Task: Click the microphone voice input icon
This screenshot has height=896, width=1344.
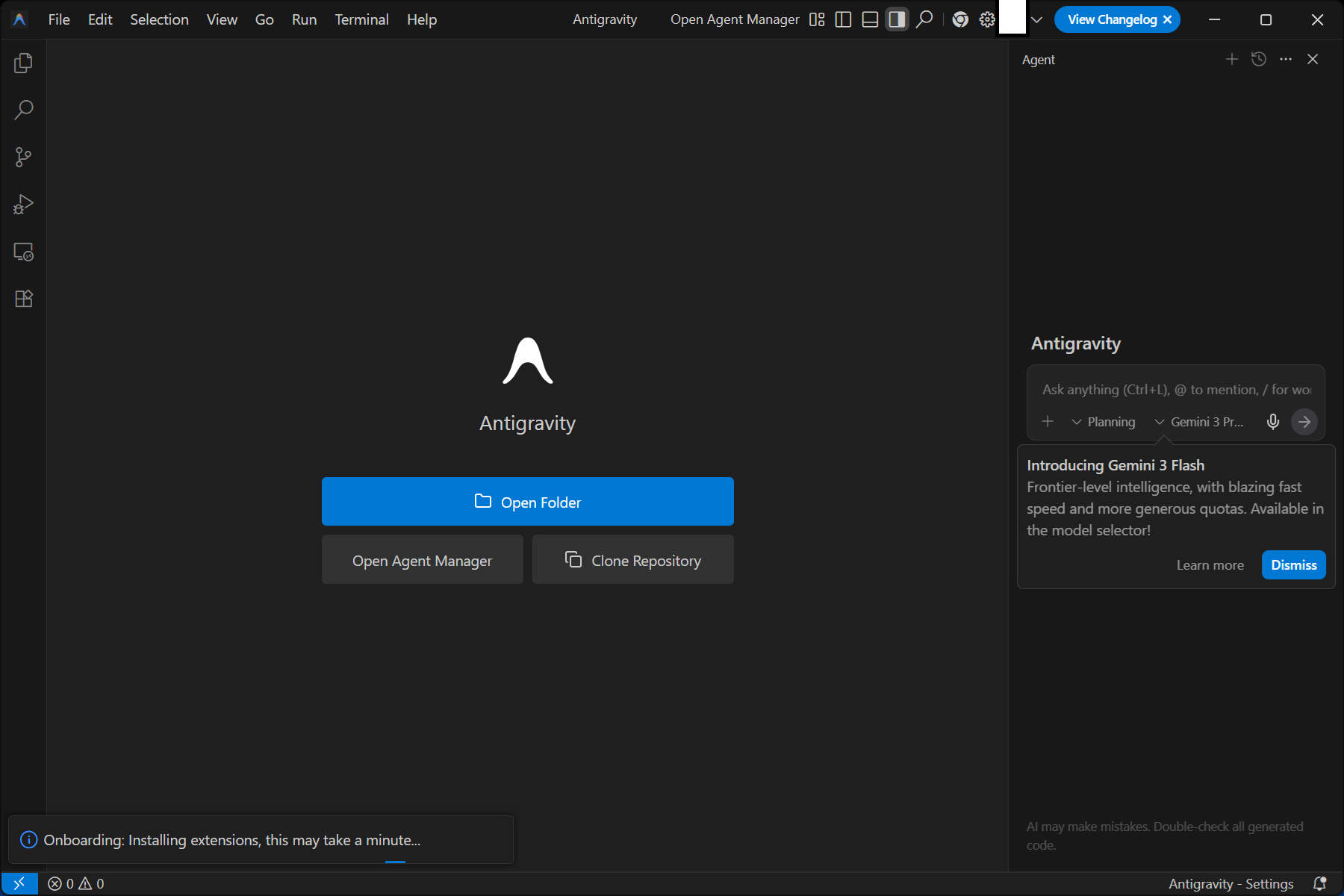Action: pyautogui.click(x=1273, y=422)
